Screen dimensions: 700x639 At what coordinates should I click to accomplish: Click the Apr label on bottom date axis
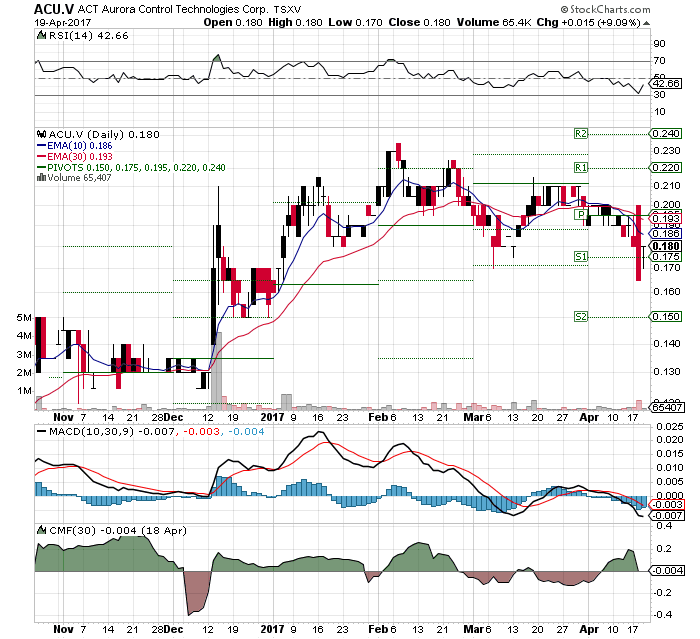pyautogui.click(x=589, y=629)
